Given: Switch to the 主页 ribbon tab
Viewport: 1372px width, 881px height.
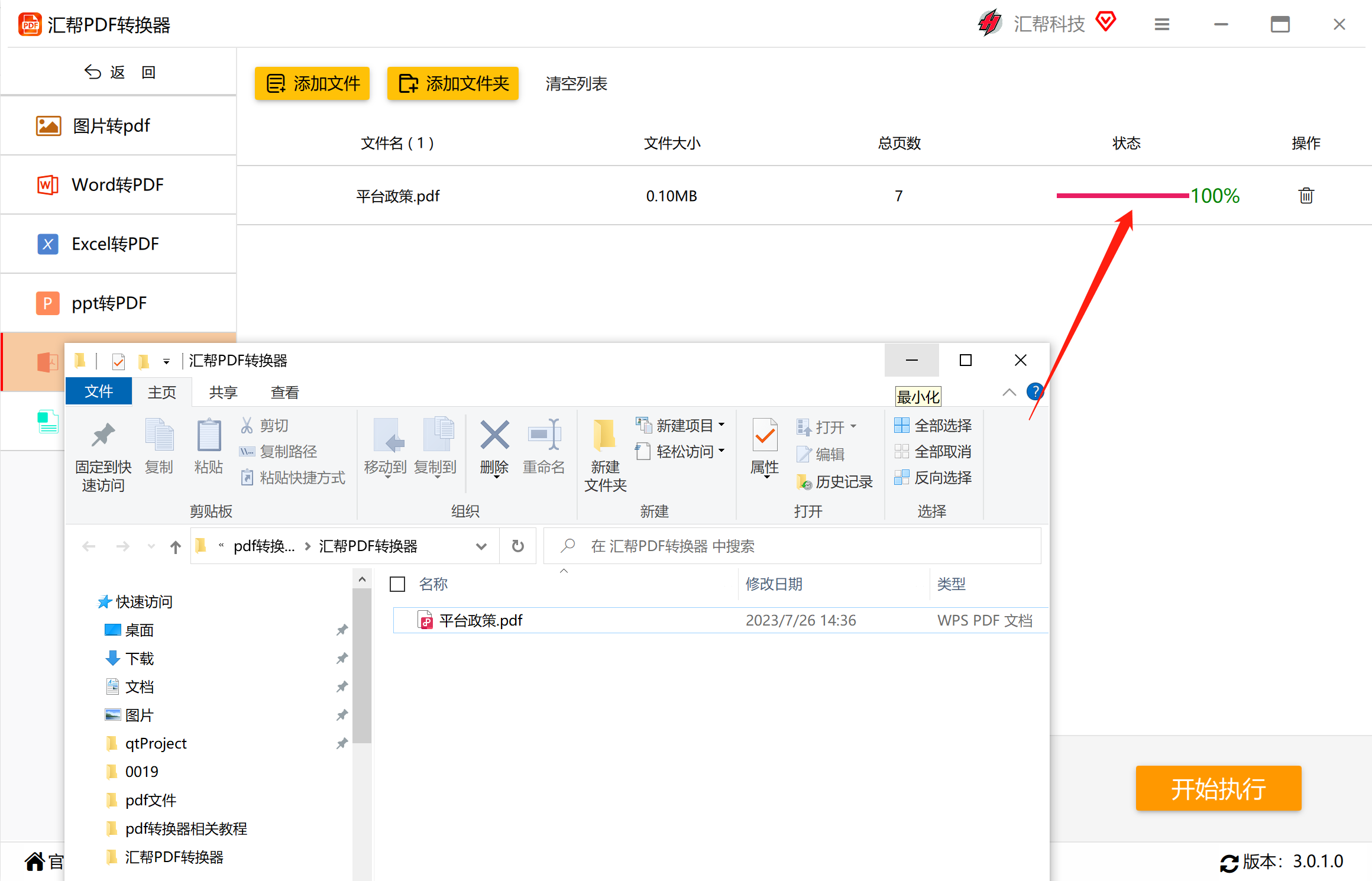Looking at the screenshot, I should pyautogui.click(x=162, y=392).
